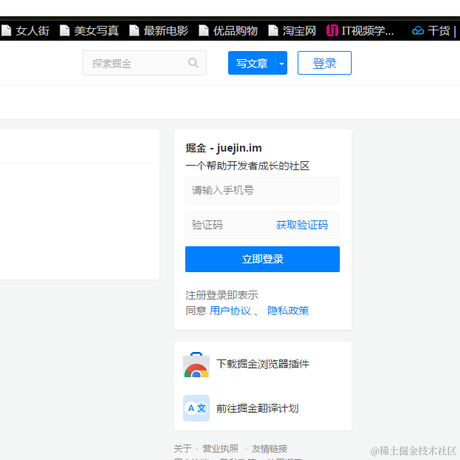
Task: Click the Chrome extension store icon
Action: 196,364
